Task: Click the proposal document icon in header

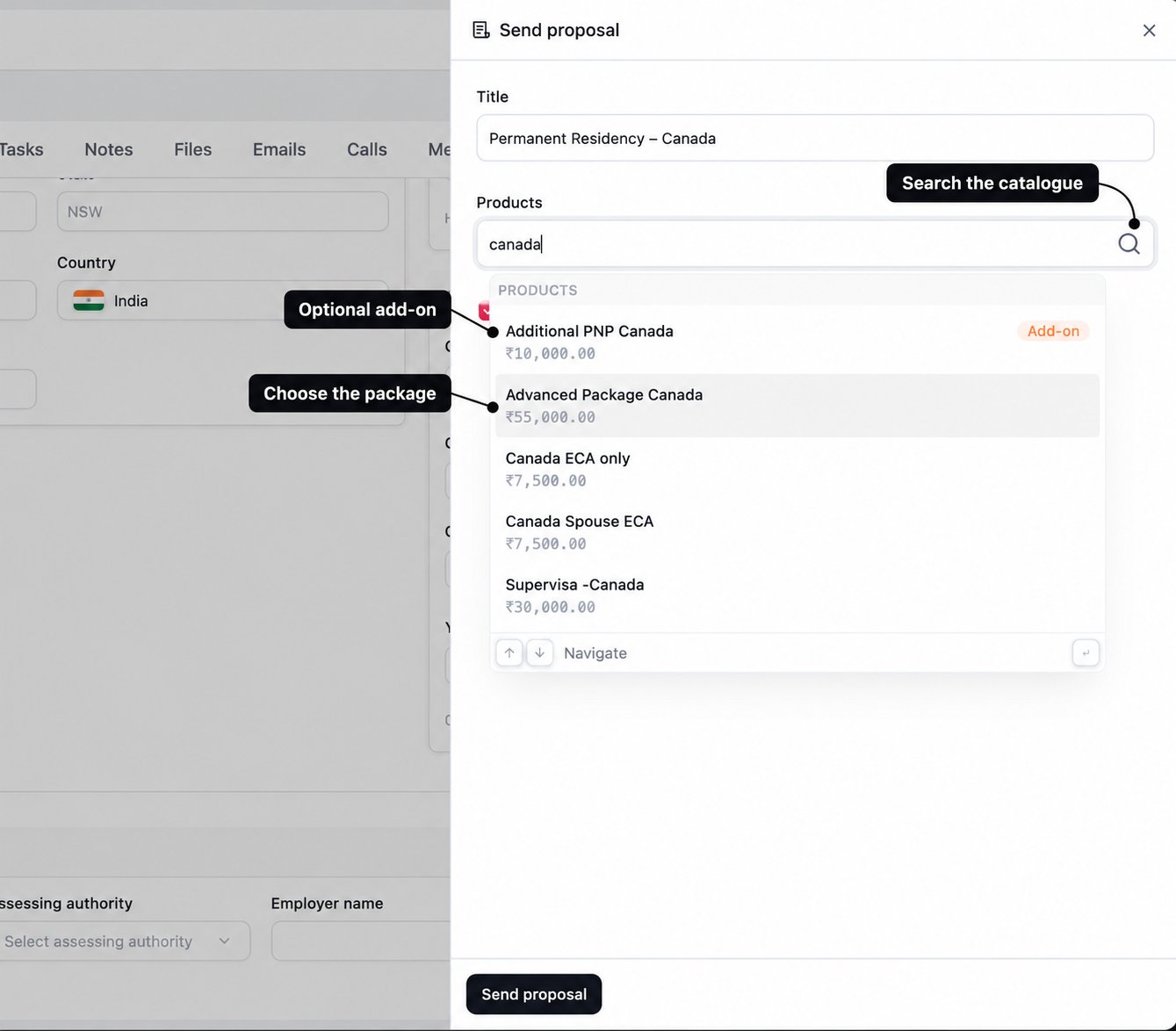Action: 481,31
